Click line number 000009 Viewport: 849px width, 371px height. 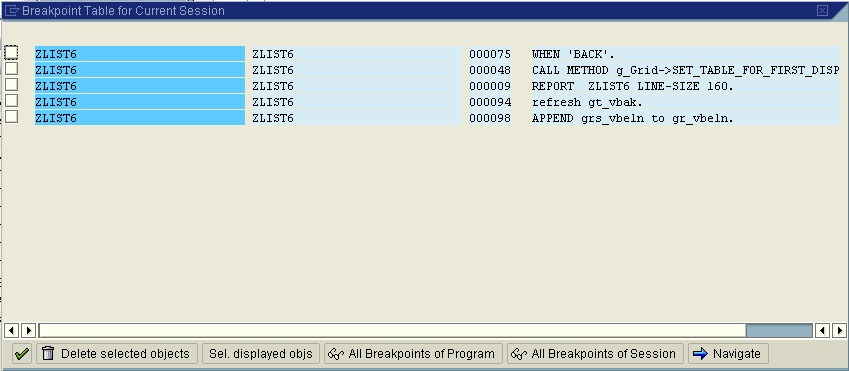tap(490, 86)
